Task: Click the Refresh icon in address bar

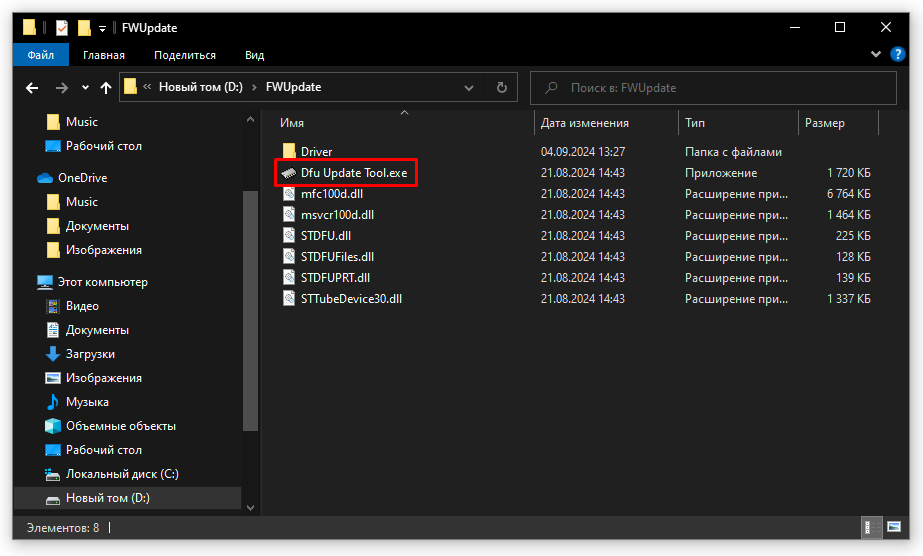Action: coord(502,88)
